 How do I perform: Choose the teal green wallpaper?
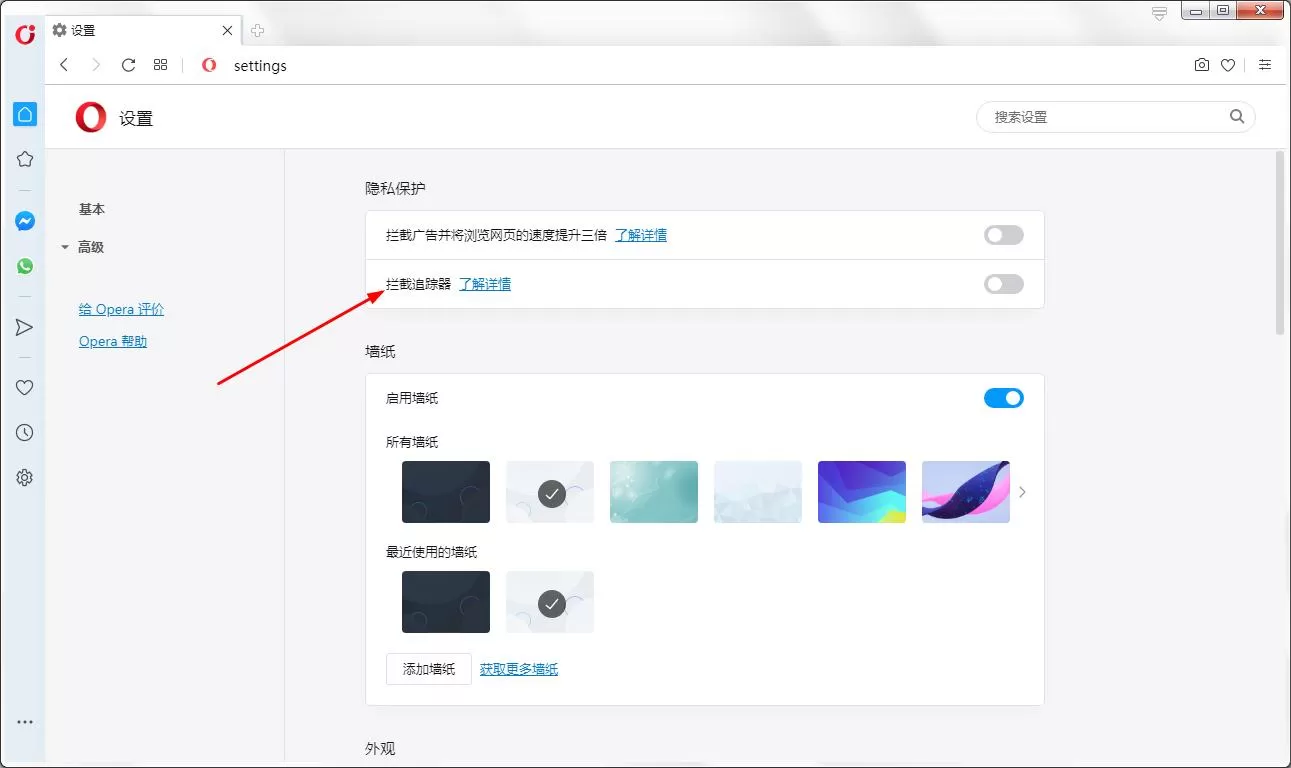pyautogui.click(x=654, y=492)
